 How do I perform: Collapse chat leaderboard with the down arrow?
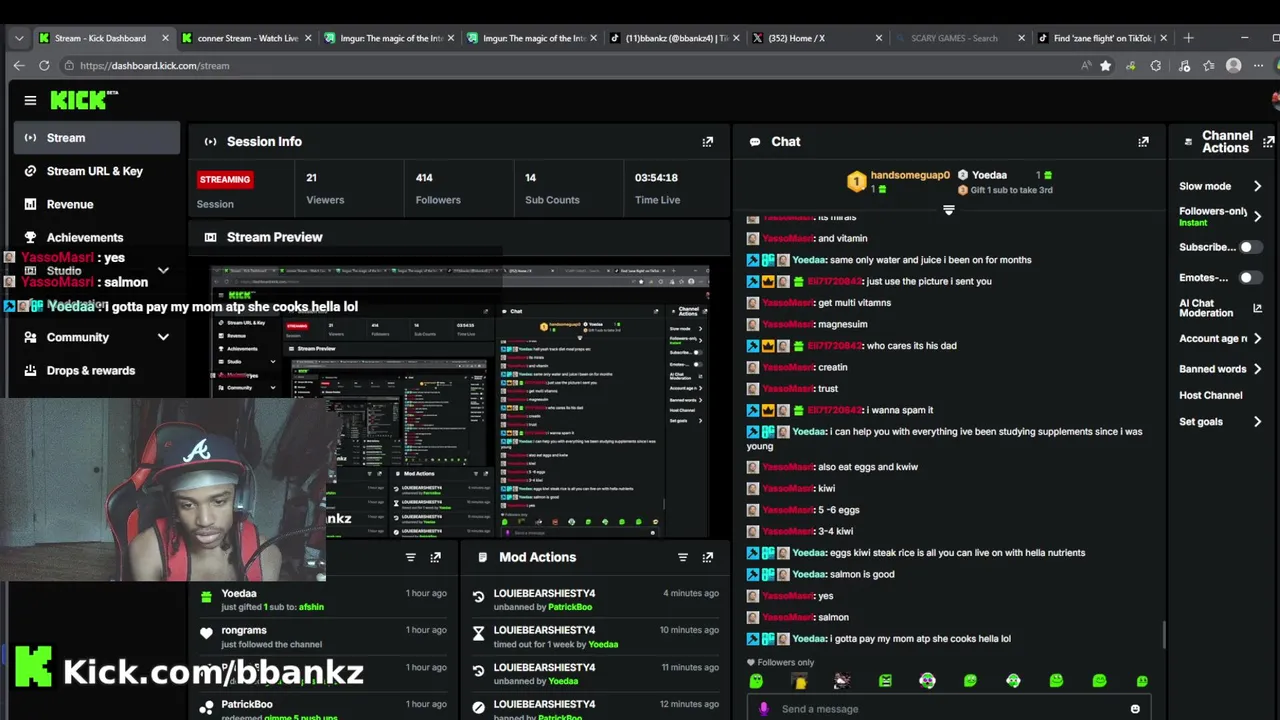(949, 210)
